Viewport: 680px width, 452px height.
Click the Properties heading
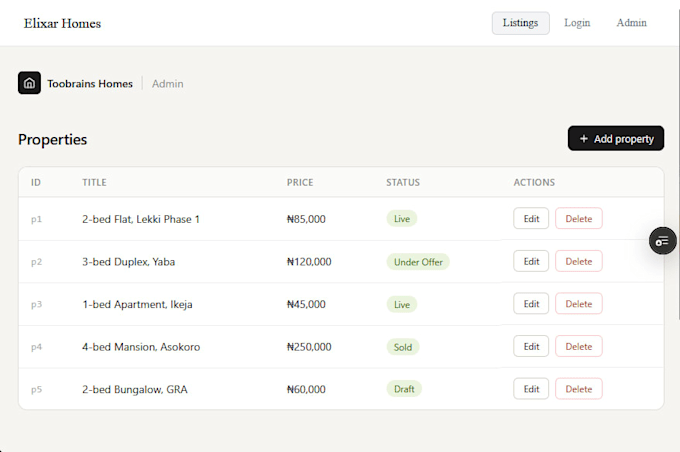pos(52,140)
